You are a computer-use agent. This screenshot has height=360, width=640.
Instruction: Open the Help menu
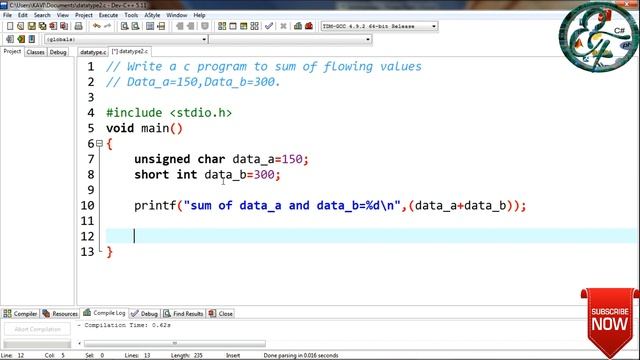(x=199, y=15)
